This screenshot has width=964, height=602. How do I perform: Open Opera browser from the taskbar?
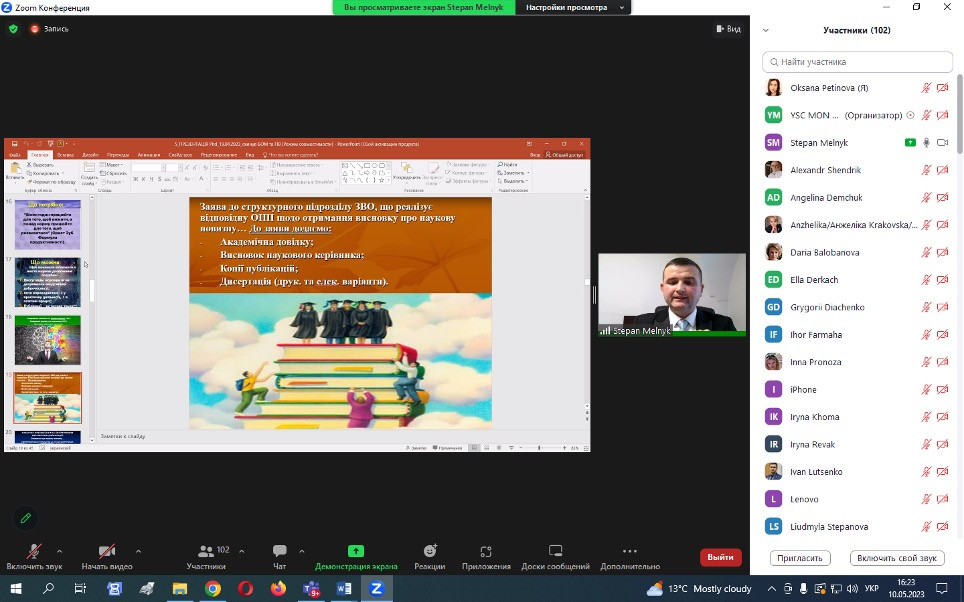pyautogui.click(x=245, y=588)
